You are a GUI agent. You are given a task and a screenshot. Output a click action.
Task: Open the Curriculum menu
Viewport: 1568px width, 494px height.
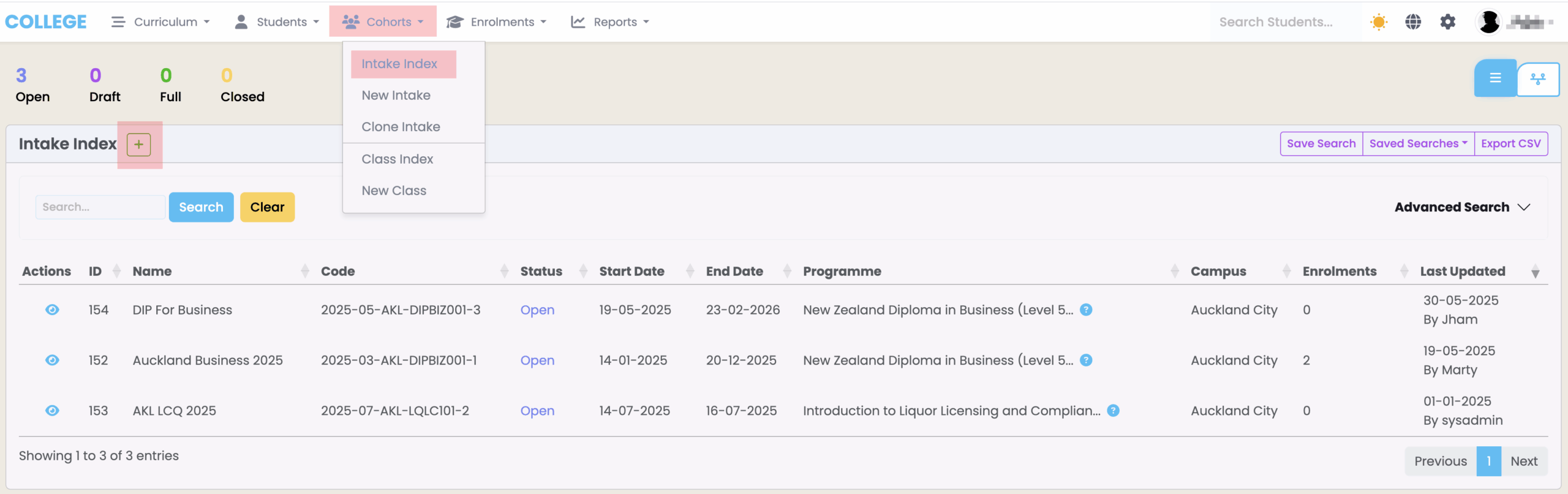pos(160,21)
